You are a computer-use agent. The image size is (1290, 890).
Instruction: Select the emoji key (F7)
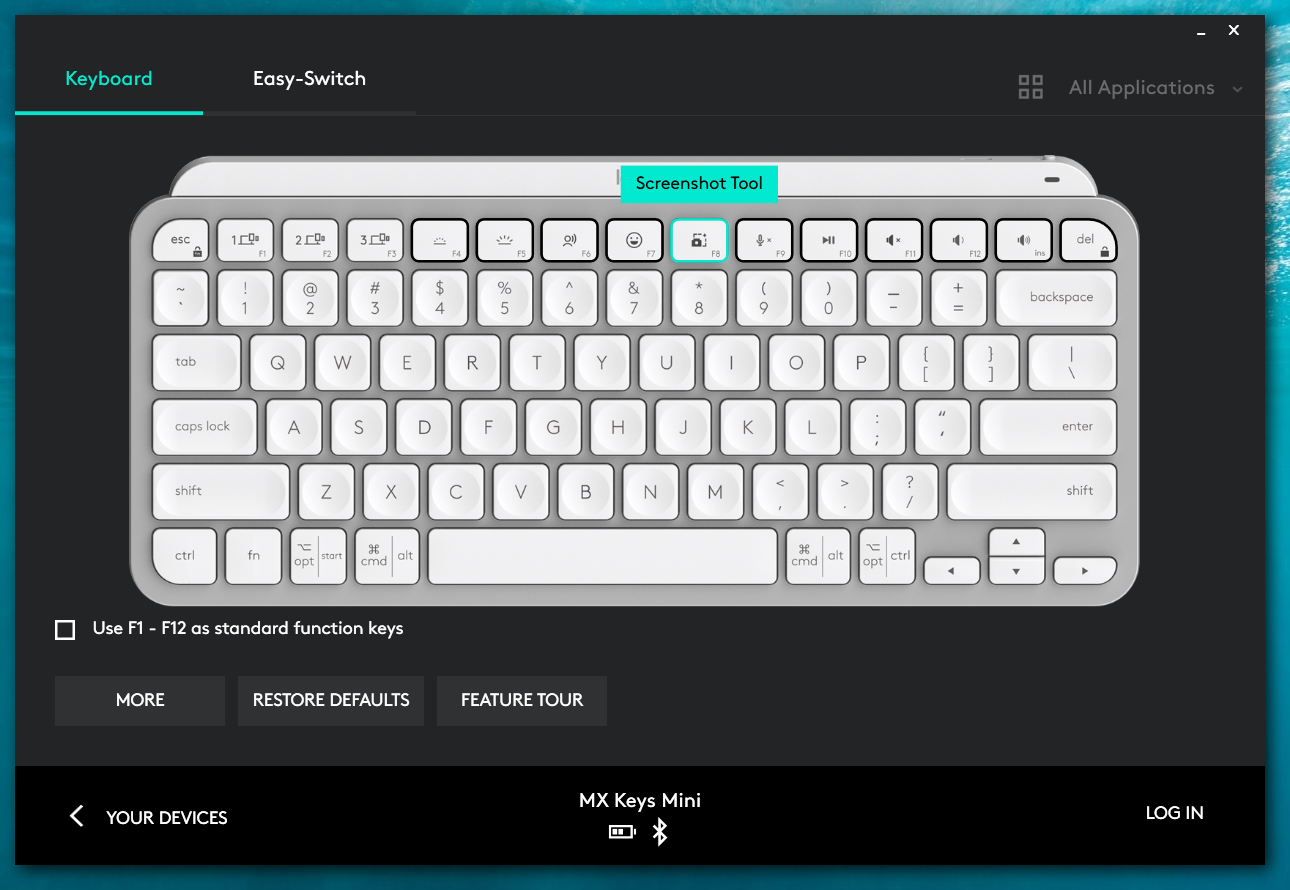[x=634, y=240]
